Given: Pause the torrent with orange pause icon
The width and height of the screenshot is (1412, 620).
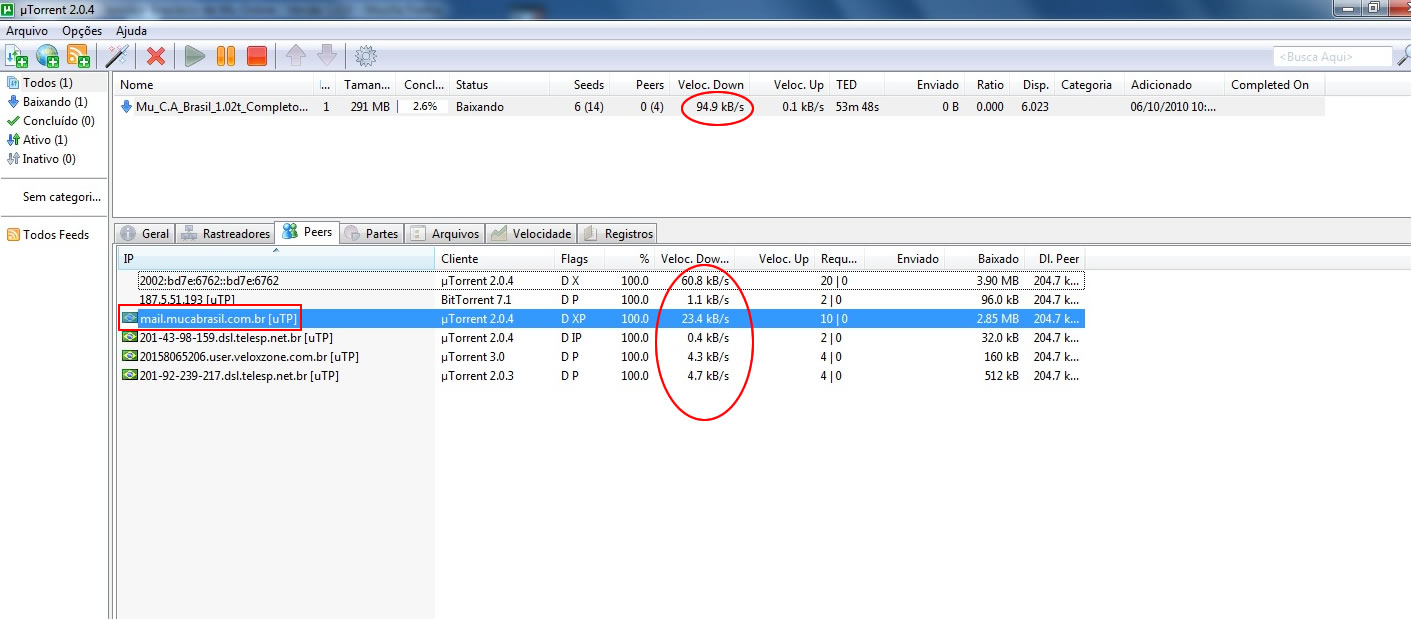Looking at the screenshot, I should pos(226,56).
